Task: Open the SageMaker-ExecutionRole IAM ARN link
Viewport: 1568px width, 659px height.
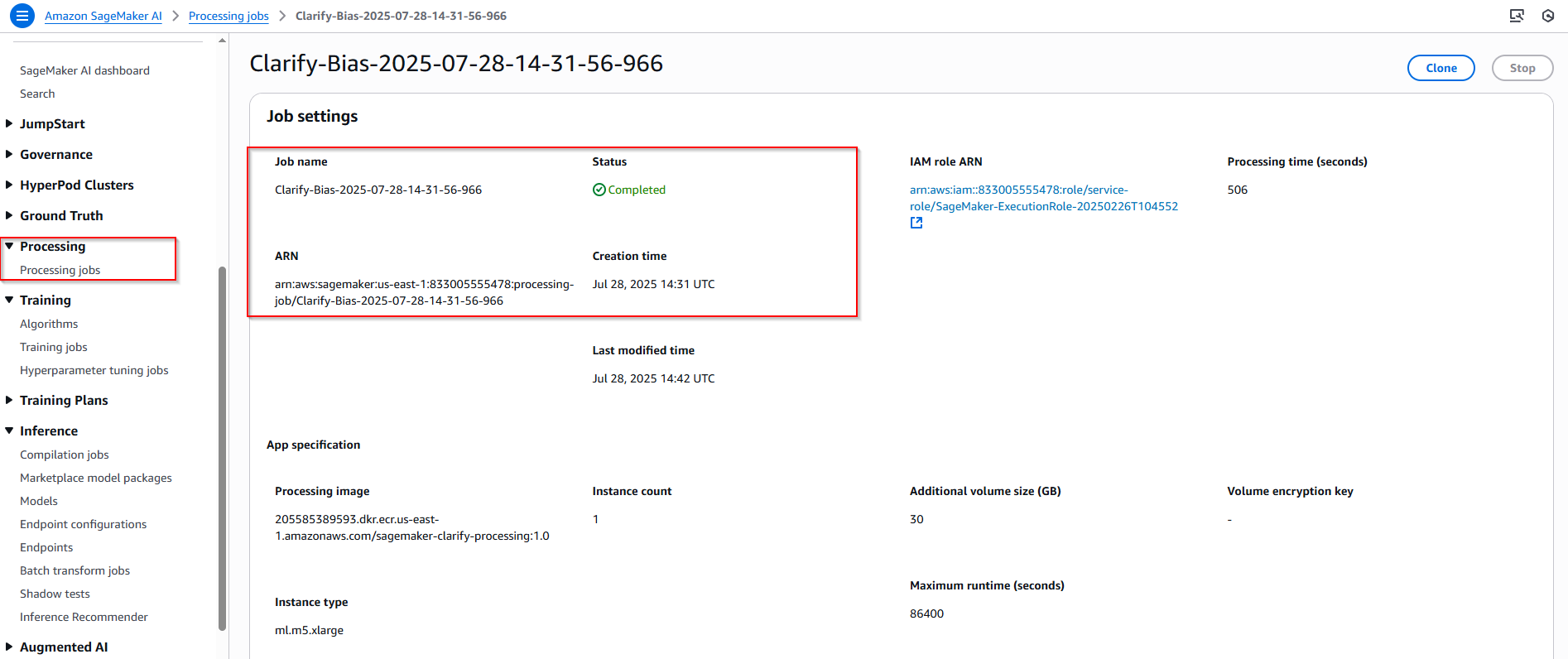Action: pos(1043,198)
